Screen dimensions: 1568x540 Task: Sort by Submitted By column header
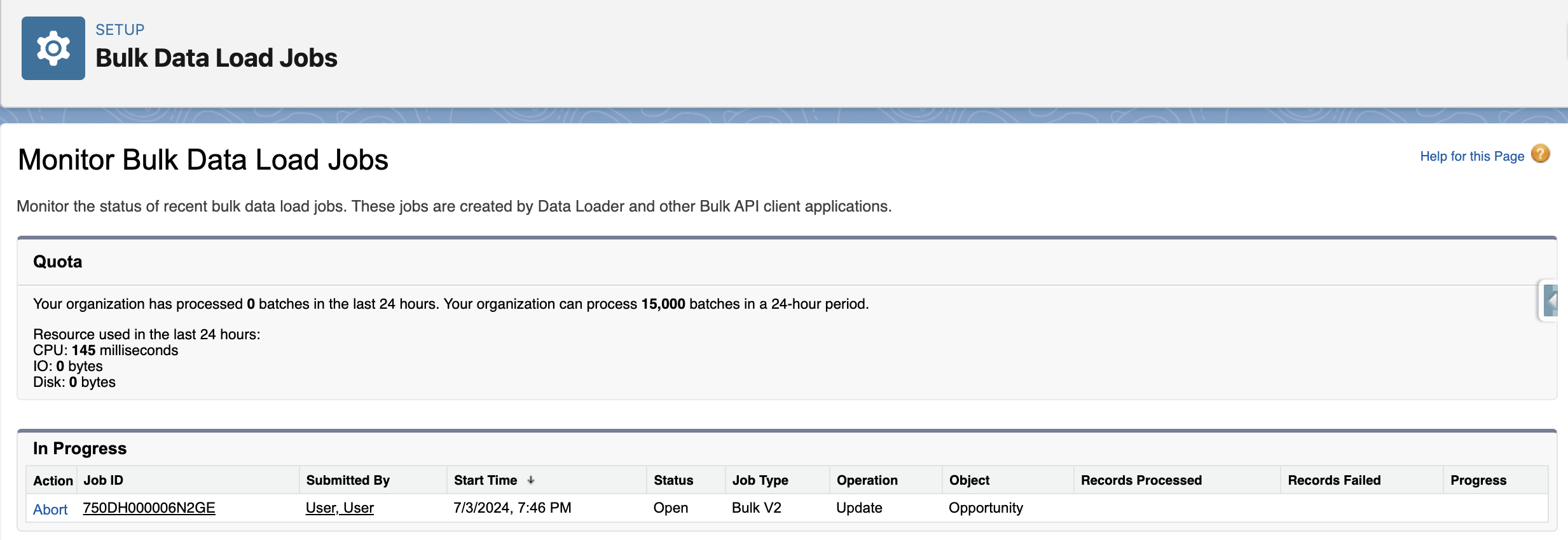click(348, 480)
